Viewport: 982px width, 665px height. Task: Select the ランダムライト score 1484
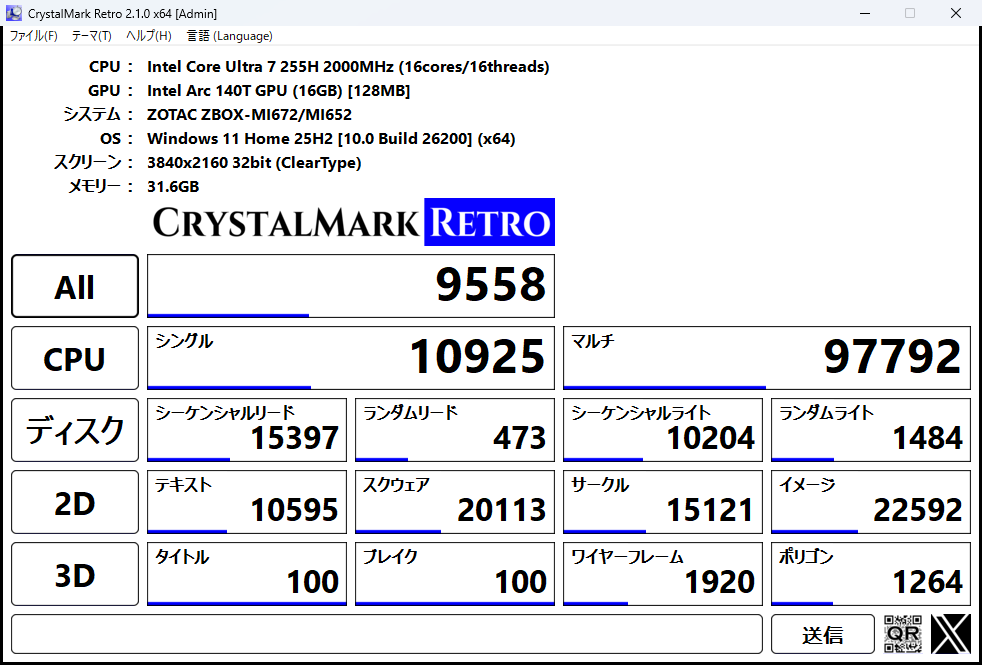tap(871, 430)
